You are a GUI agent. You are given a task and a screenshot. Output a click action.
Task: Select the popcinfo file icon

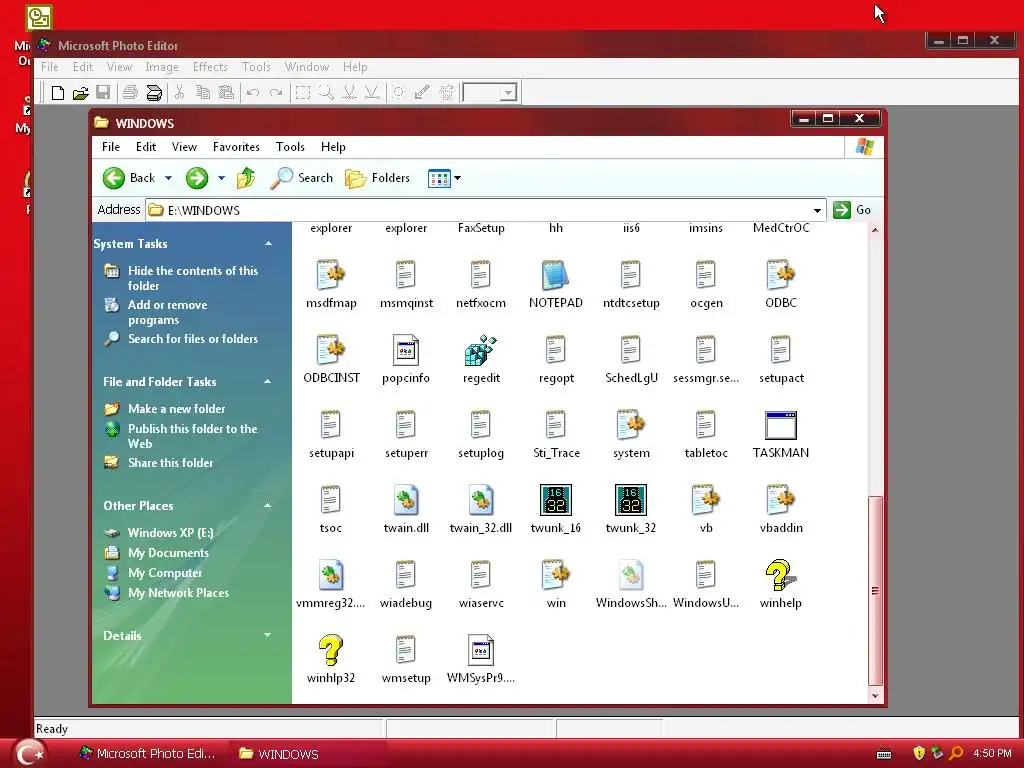coord(406,350)
